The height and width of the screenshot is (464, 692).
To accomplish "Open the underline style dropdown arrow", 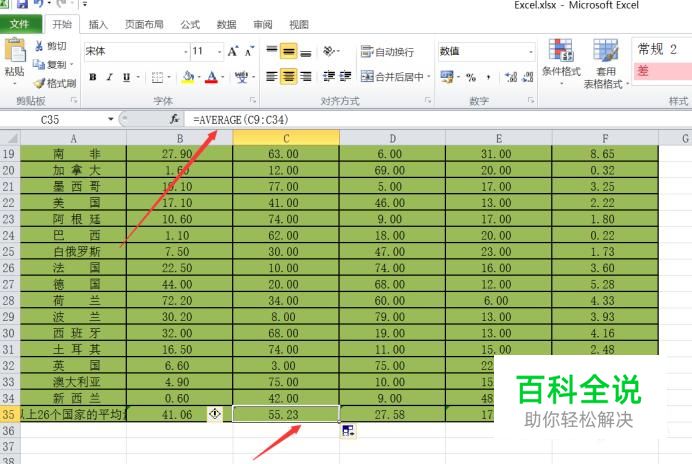I will pyautogui.click(x=138, y=78).
